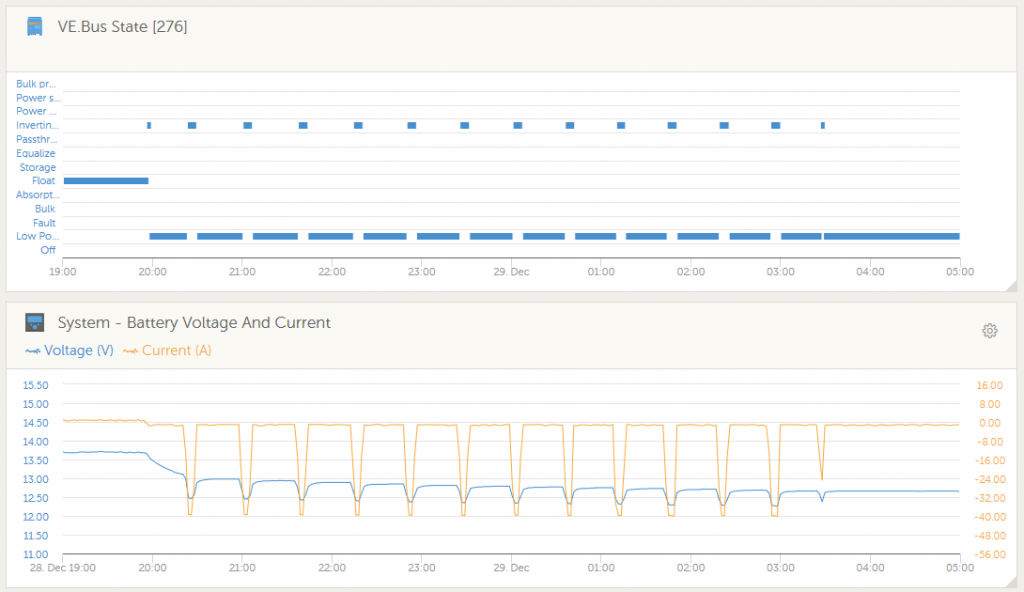Click the VE.Bus State inverter device icon

pos(35,27)
